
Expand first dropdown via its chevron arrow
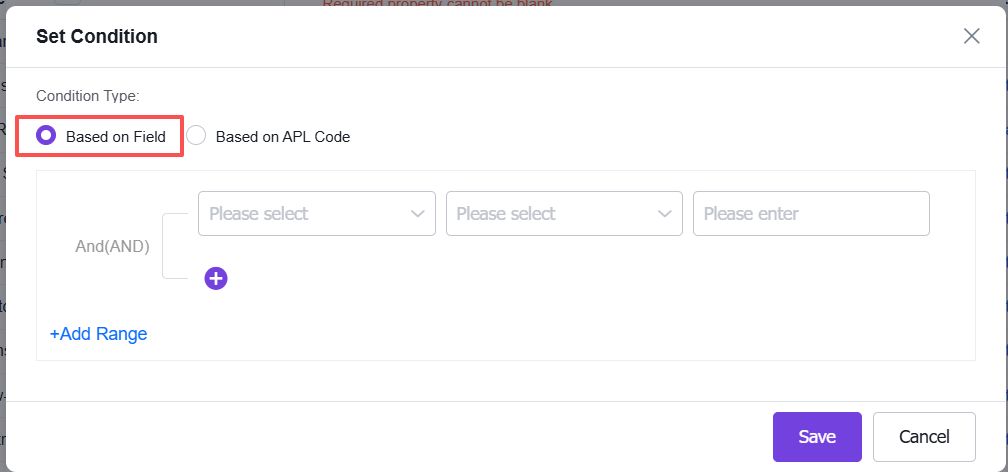click(x=418, y=213)
